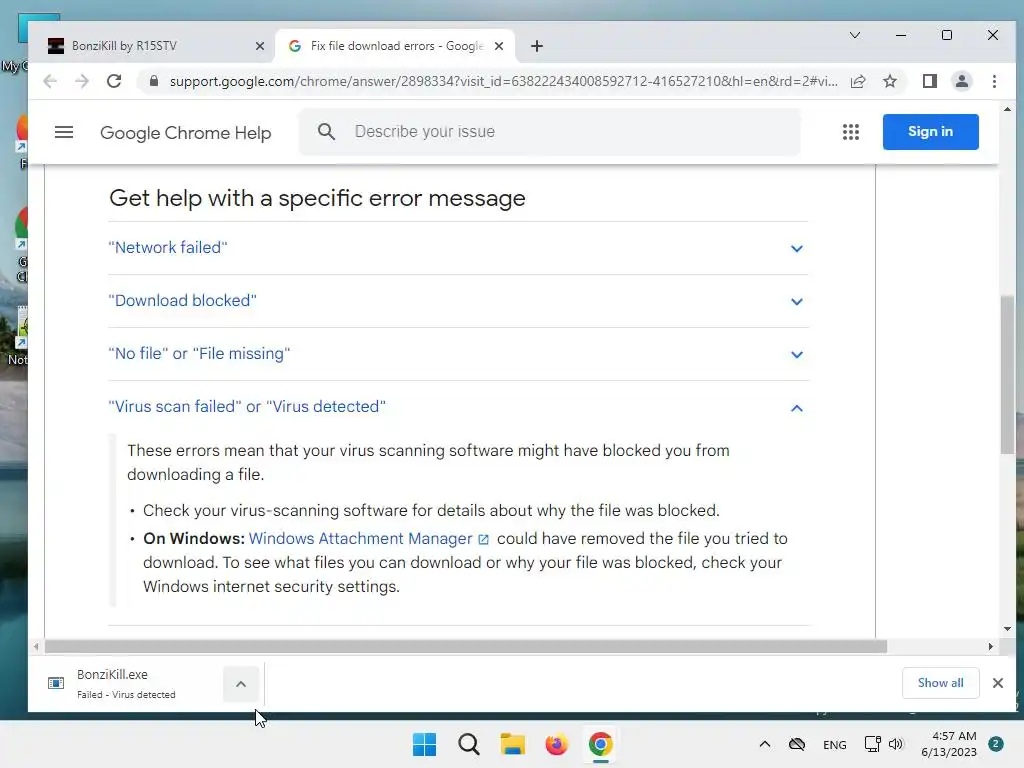Image resolution: width=1024 pixels, height=768 pixels.
Task: Open the Windows Attachment Manager link
Action: pos(369,539)
